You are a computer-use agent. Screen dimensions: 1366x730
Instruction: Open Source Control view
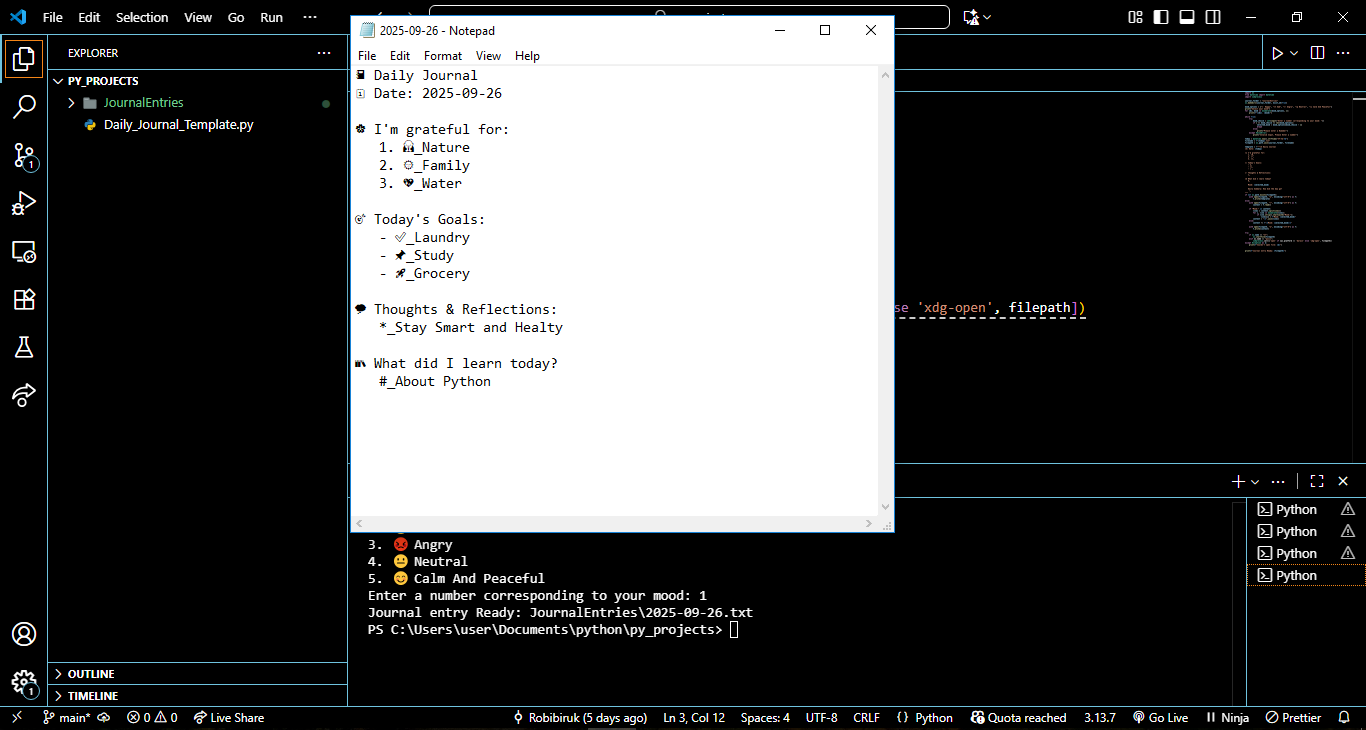coord(24,155)
